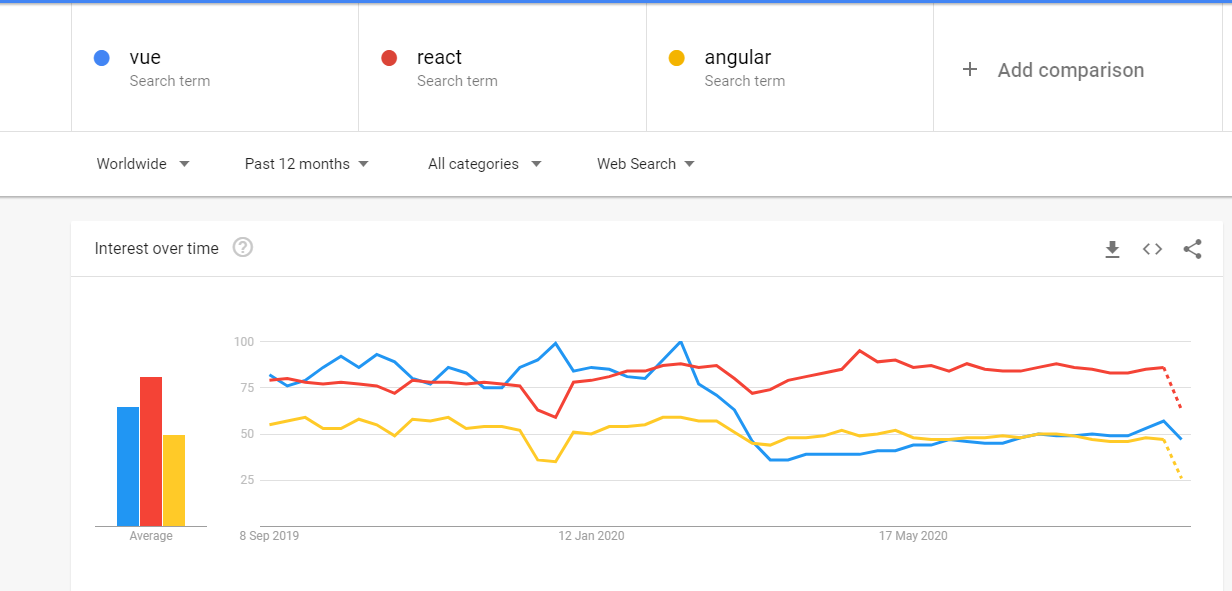
Task: Click the blue dot next to vue
Action: point(101,58)
